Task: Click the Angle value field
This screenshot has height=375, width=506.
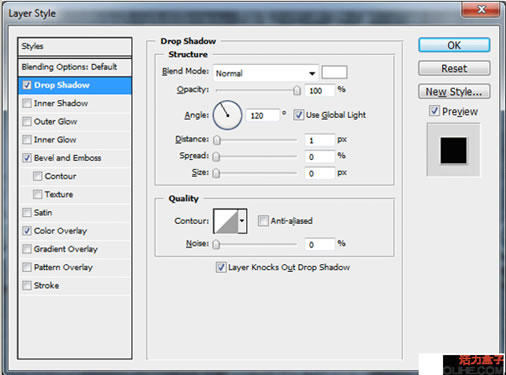Action: tap(263, 115)
